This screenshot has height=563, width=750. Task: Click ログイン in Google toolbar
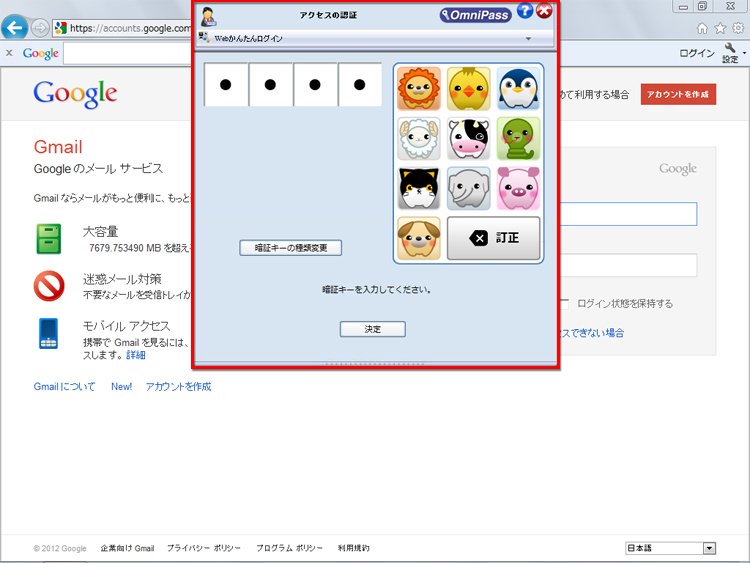coord(697,53)
